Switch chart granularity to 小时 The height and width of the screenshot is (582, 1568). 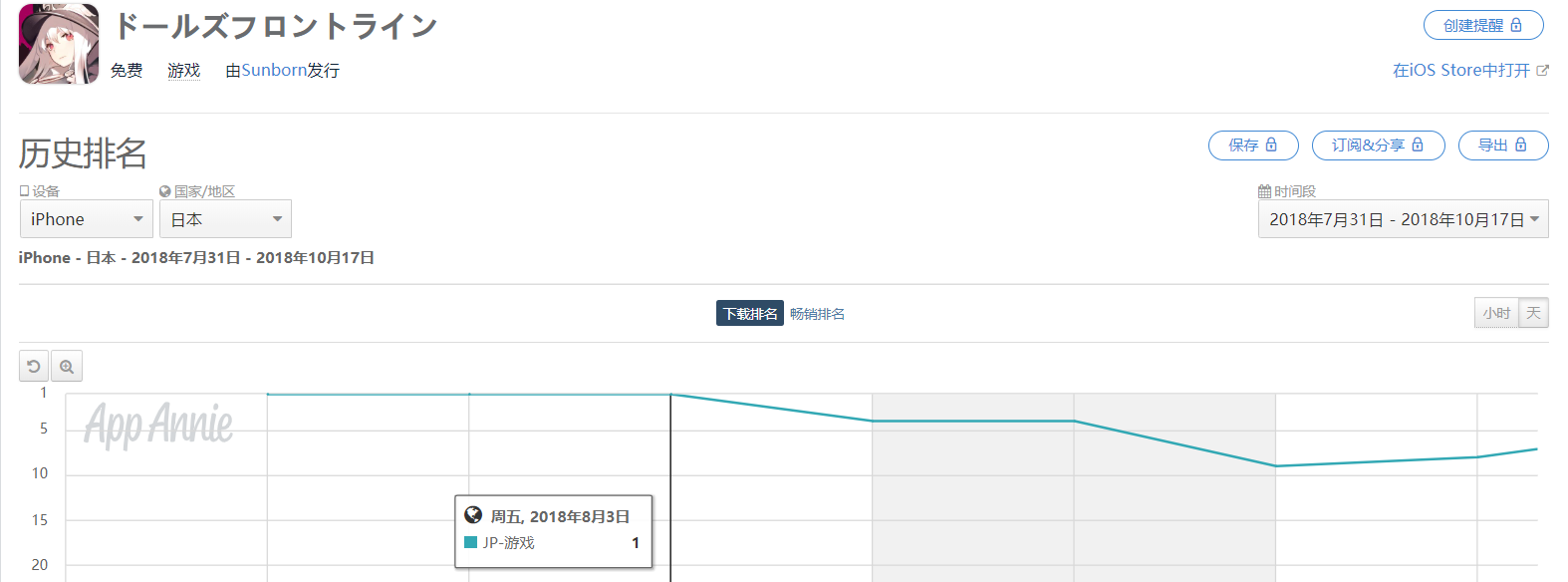(1496, 313)
